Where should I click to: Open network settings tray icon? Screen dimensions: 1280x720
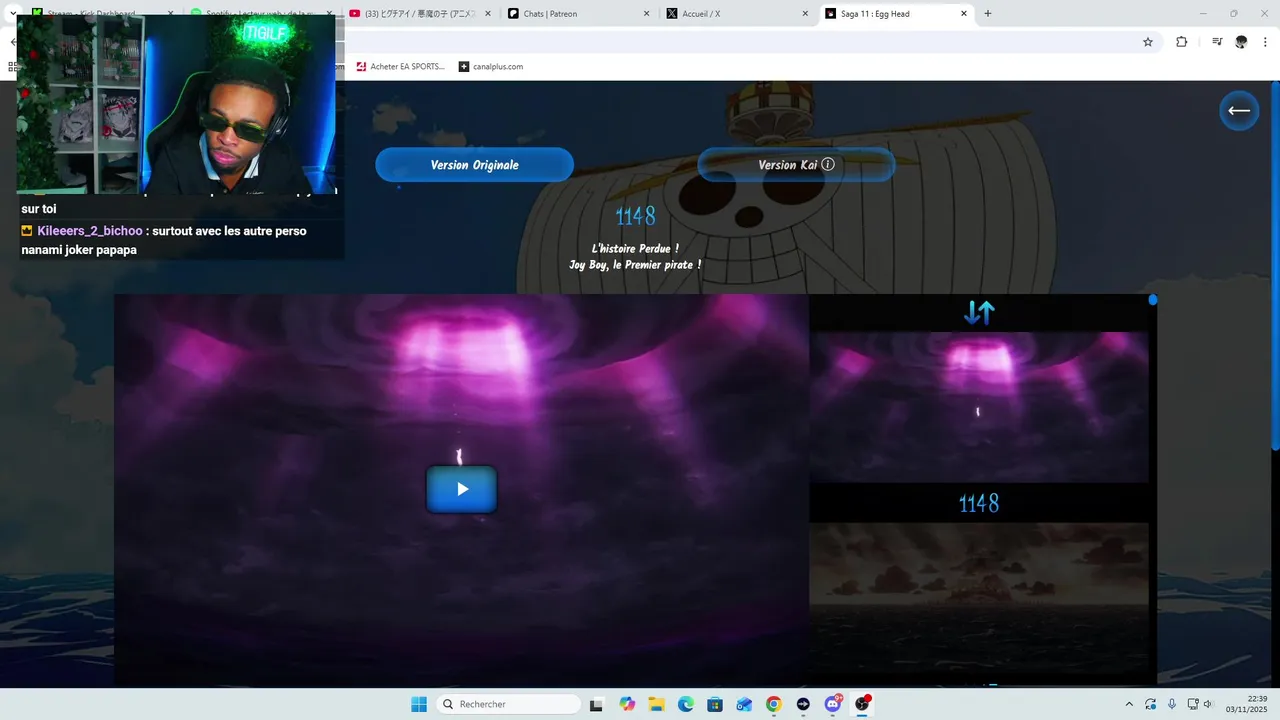(x=1194, y=704)
